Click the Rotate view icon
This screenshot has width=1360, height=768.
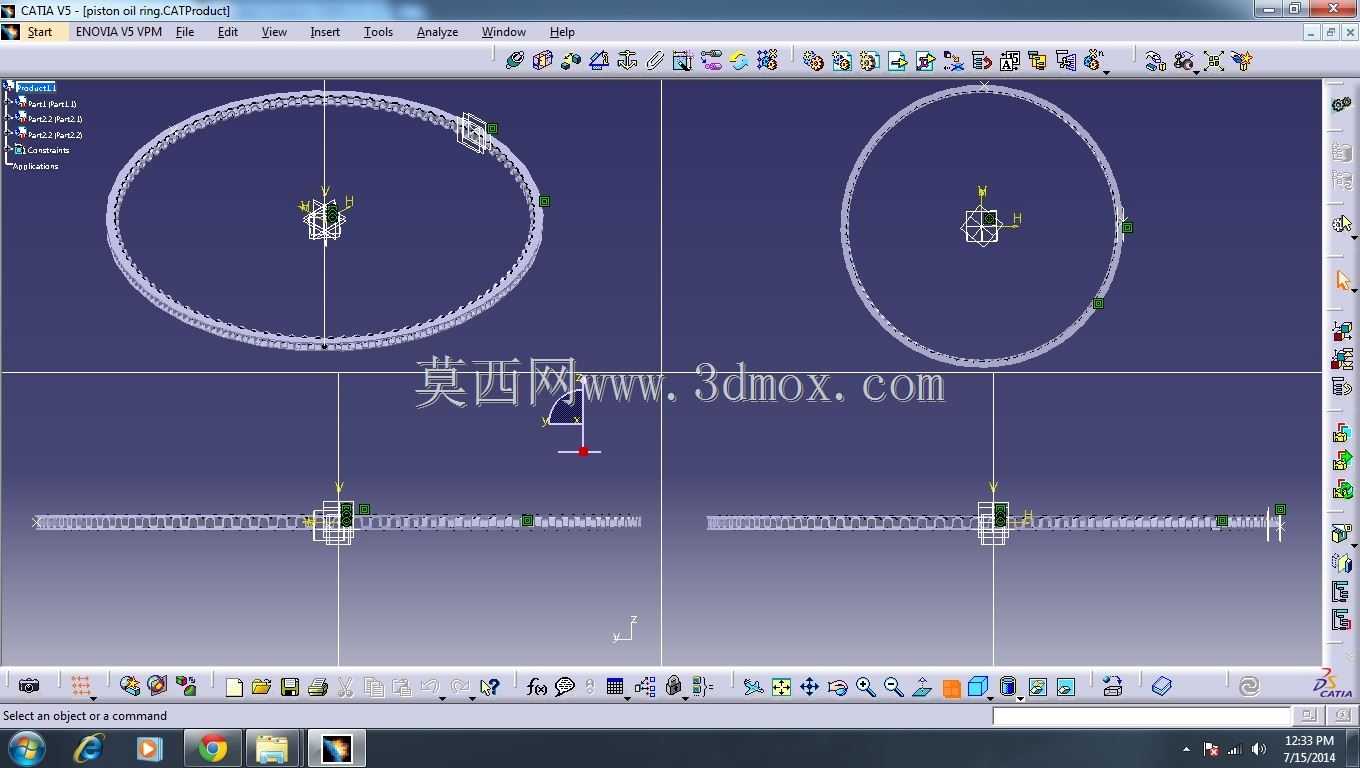838,687
